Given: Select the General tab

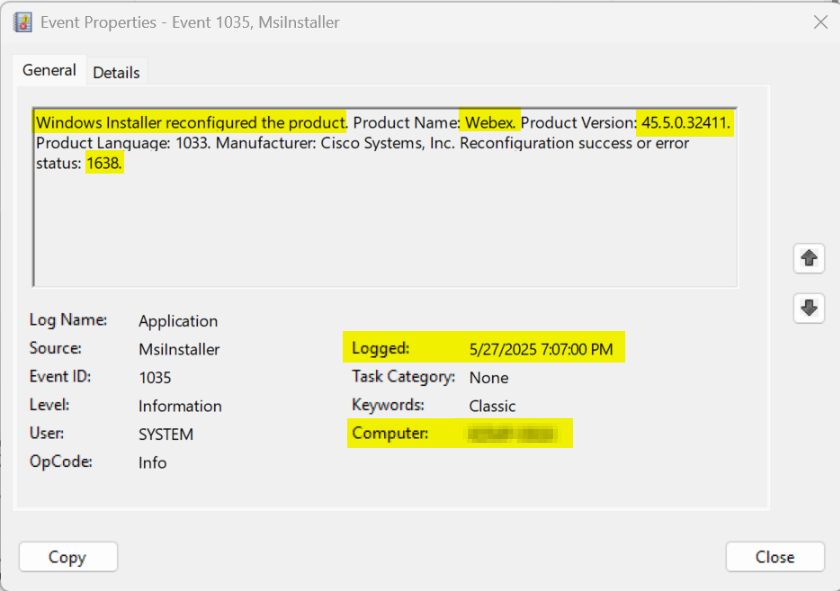Looking at the screenshot, I should coord(49,71).
